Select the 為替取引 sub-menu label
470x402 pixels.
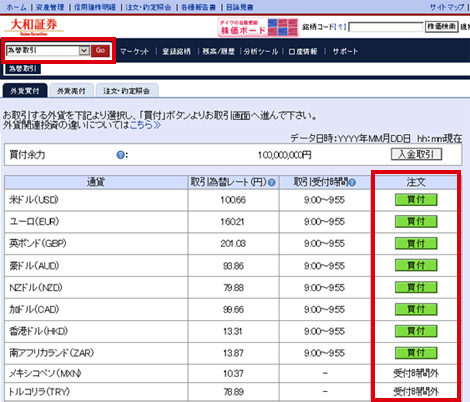coord(23,69)
